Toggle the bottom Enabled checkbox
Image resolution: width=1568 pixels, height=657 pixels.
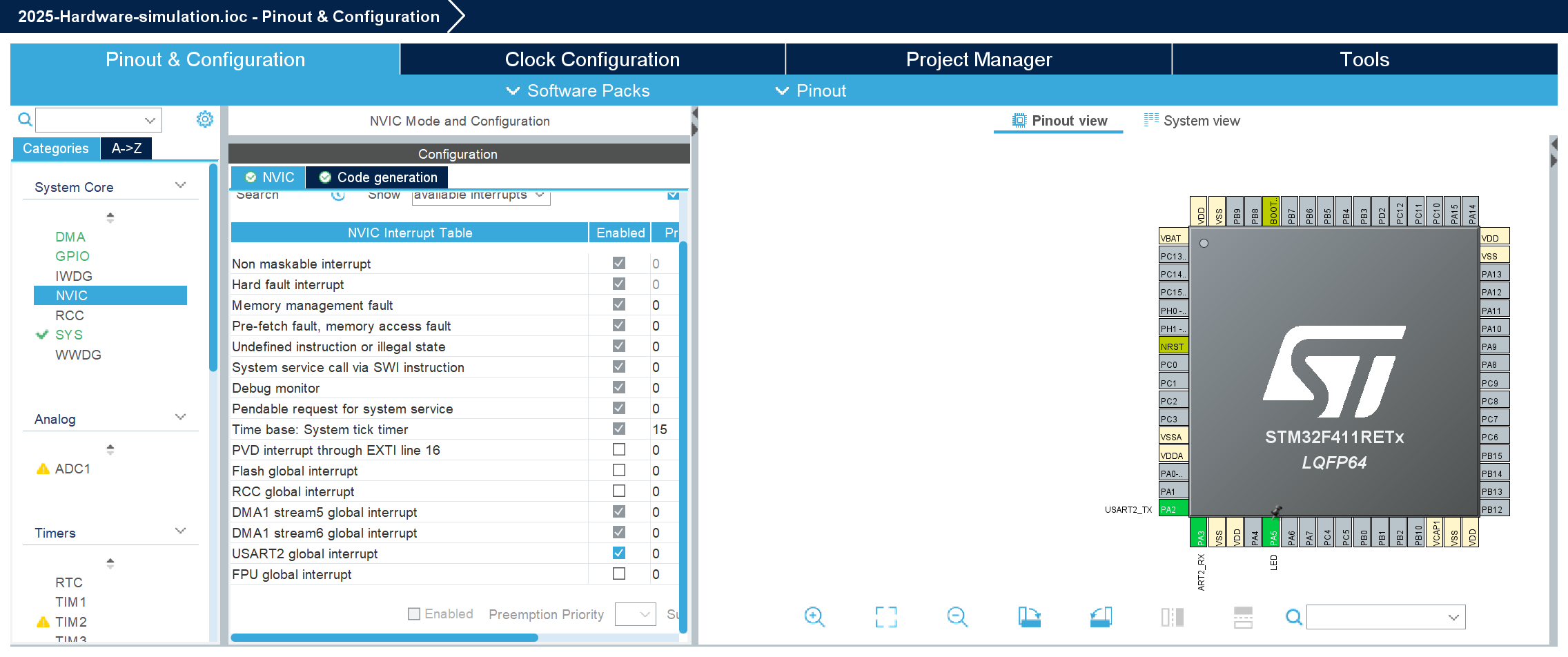point(414,614)
